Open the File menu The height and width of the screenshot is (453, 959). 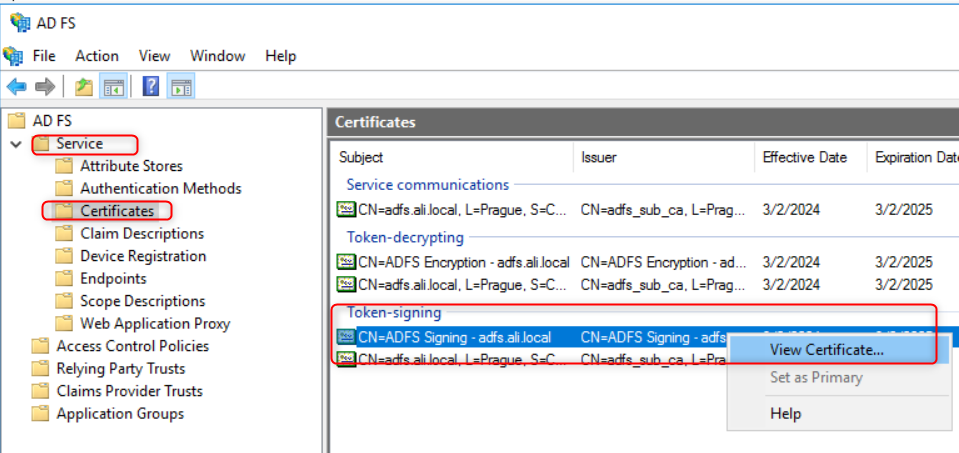44,56
